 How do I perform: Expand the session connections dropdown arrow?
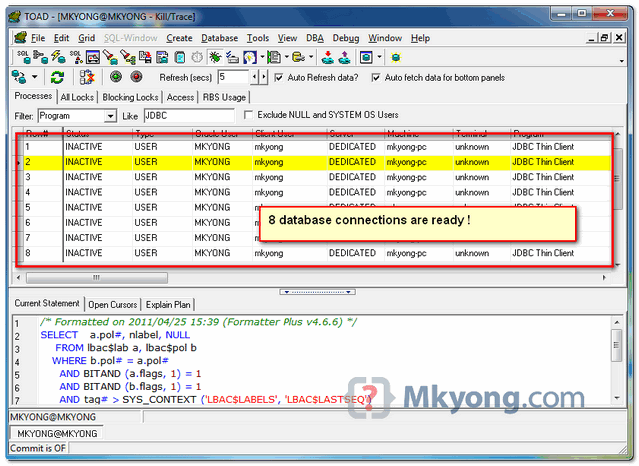pos(35,77)
